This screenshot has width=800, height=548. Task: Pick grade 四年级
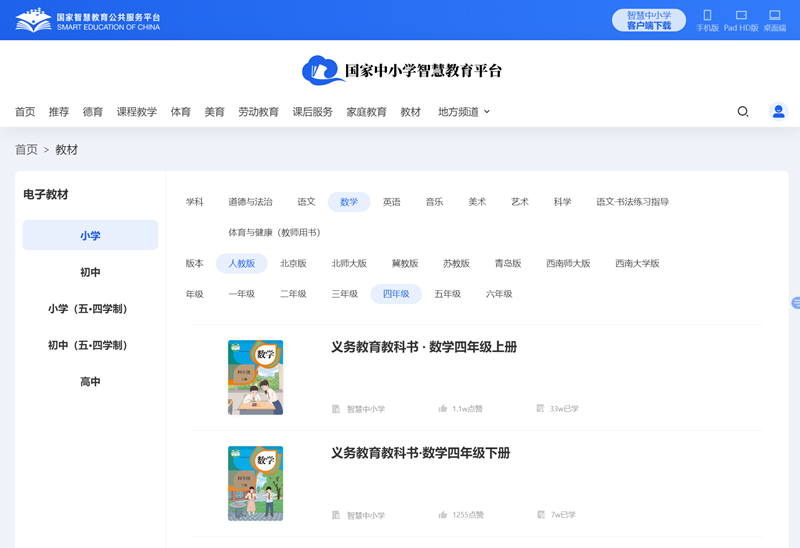click(396, 294)
